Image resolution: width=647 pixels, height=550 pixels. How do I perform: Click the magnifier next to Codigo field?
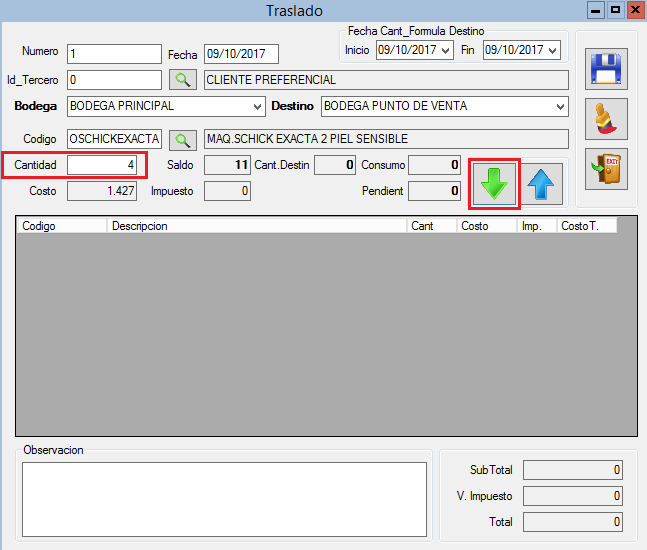pyautogui.click(x=182, y=139)
